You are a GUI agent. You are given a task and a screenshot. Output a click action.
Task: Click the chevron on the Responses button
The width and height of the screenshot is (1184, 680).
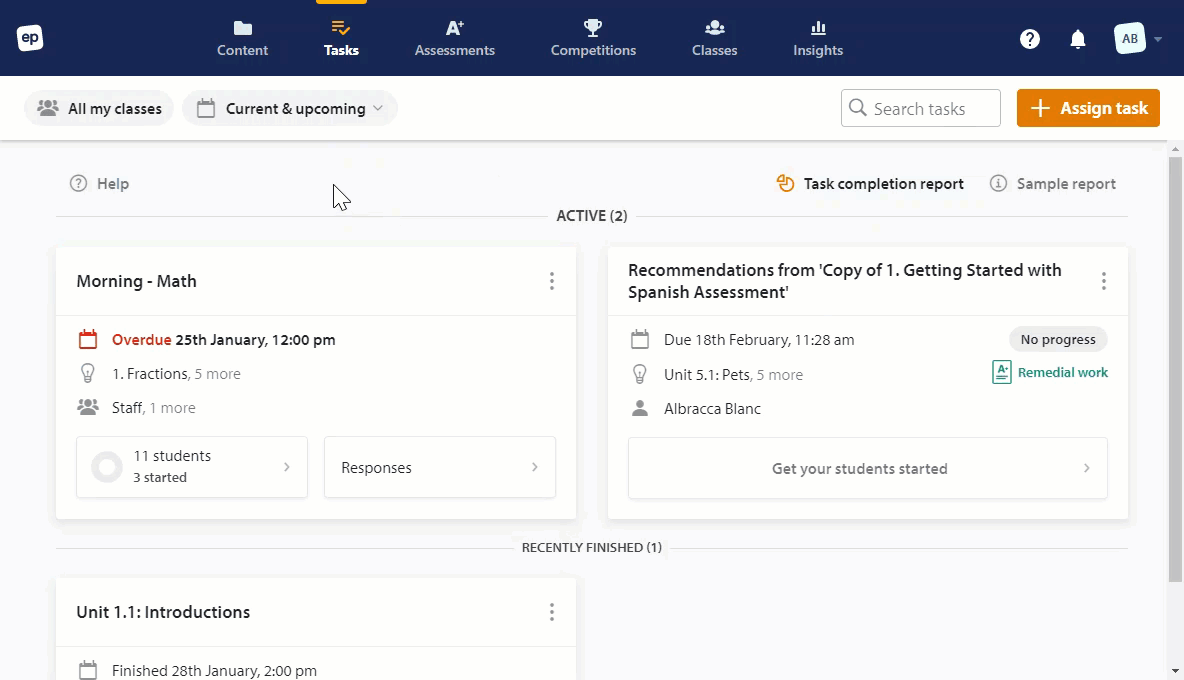535,467
